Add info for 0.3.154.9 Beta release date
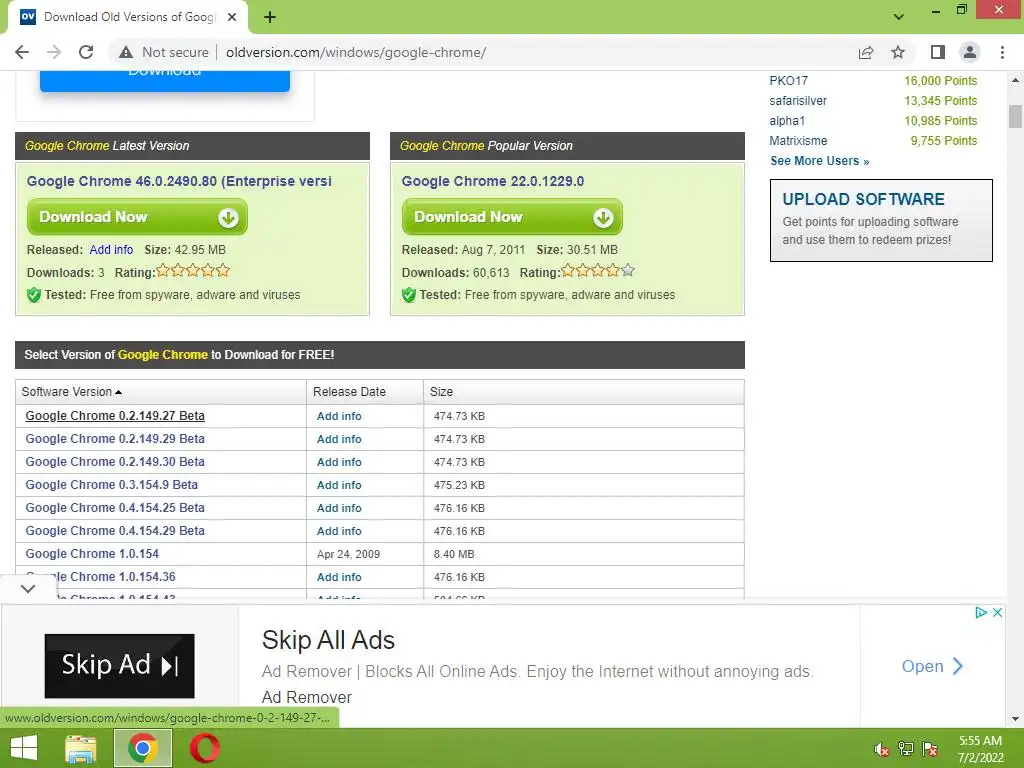 (x=339, y=485)
